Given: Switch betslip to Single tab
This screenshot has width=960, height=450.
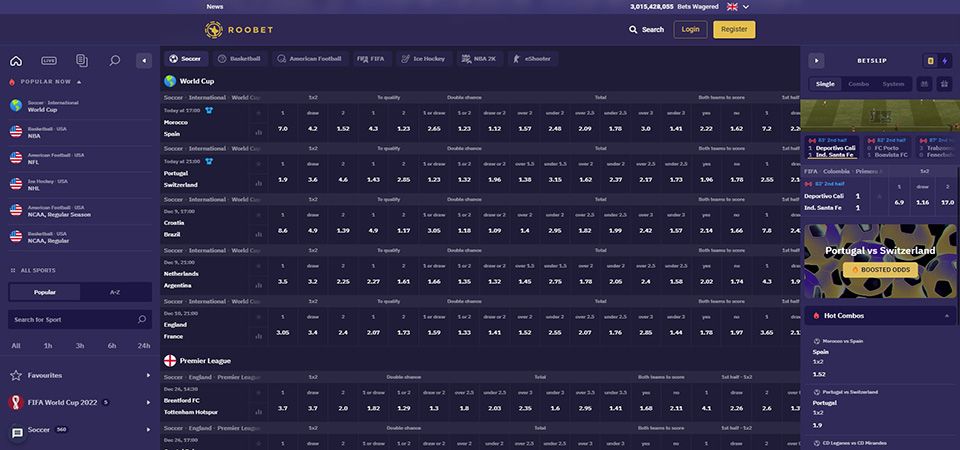Looking at the screenshot, I should point(825,84).
